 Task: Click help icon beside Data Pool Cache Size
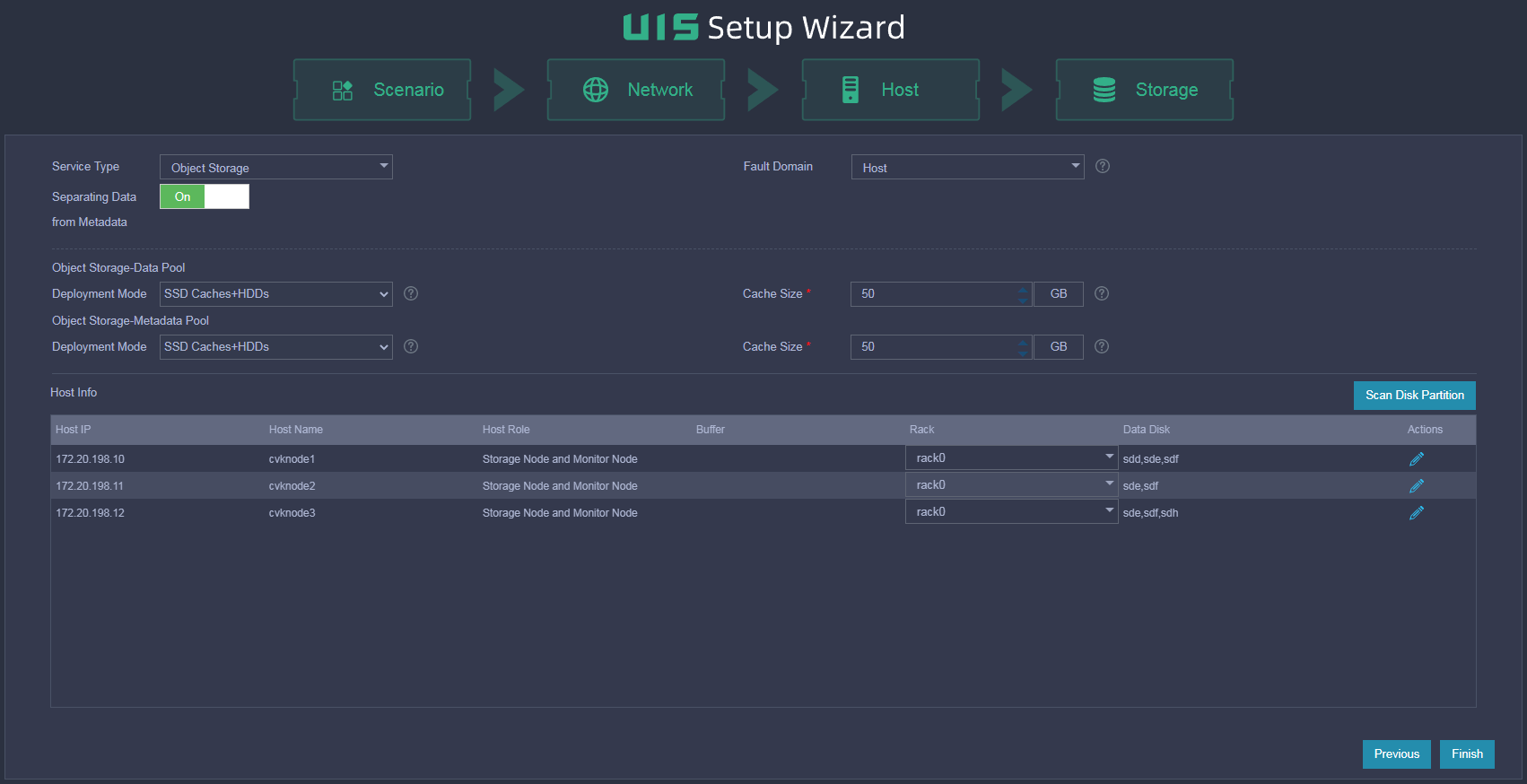click(1102, 293)
